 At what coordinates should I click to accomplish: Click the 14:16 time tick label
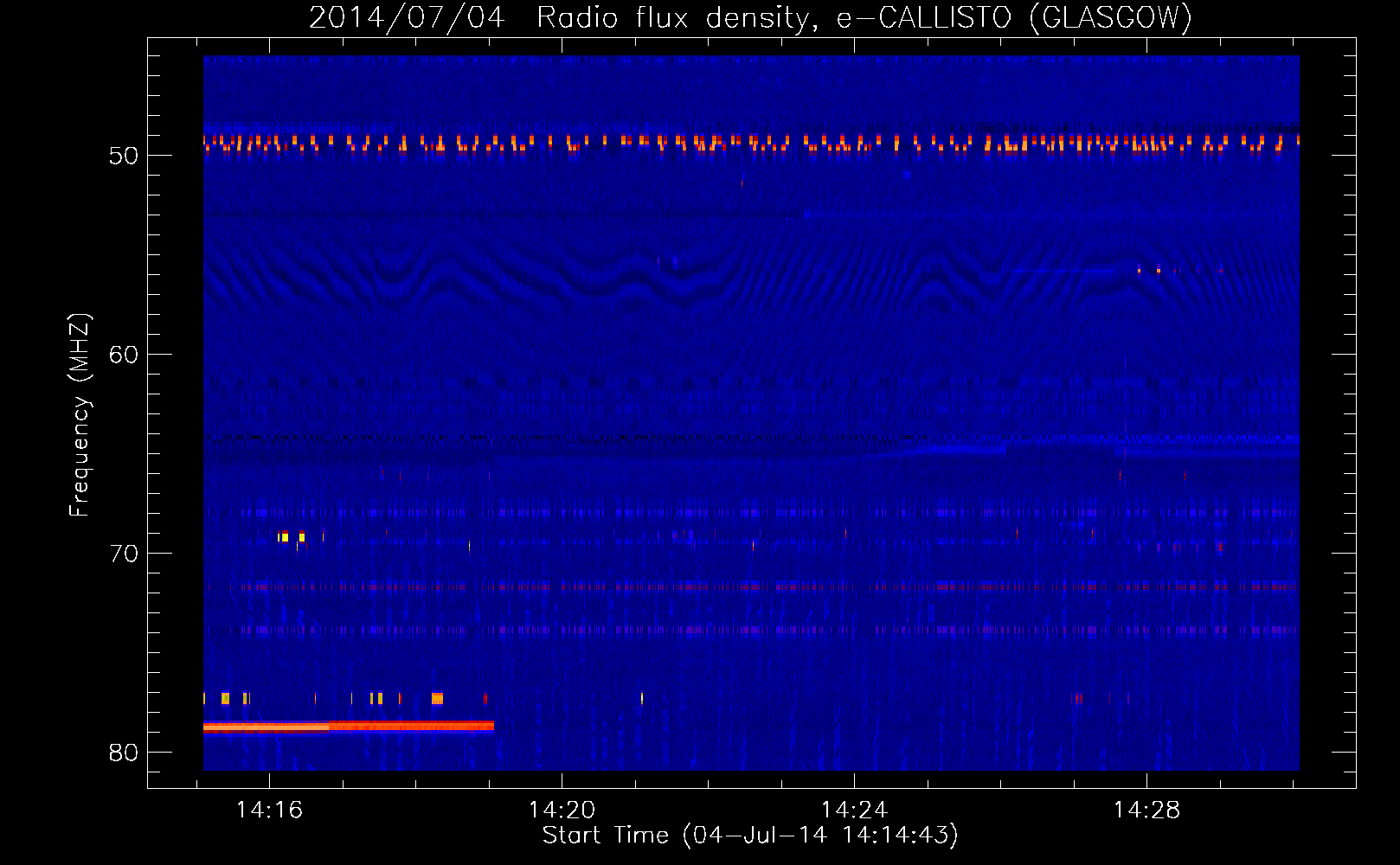269,811
